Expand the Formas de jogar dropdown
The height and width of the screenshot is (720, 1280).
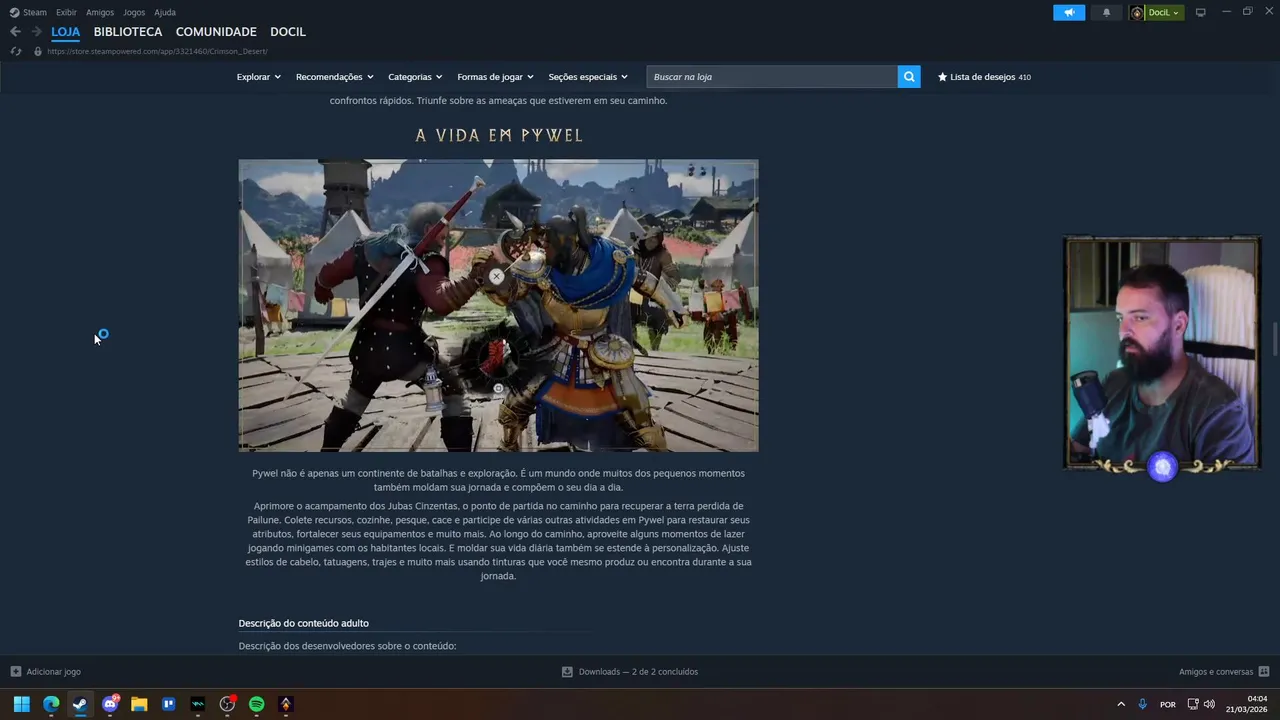pos(495,77)
